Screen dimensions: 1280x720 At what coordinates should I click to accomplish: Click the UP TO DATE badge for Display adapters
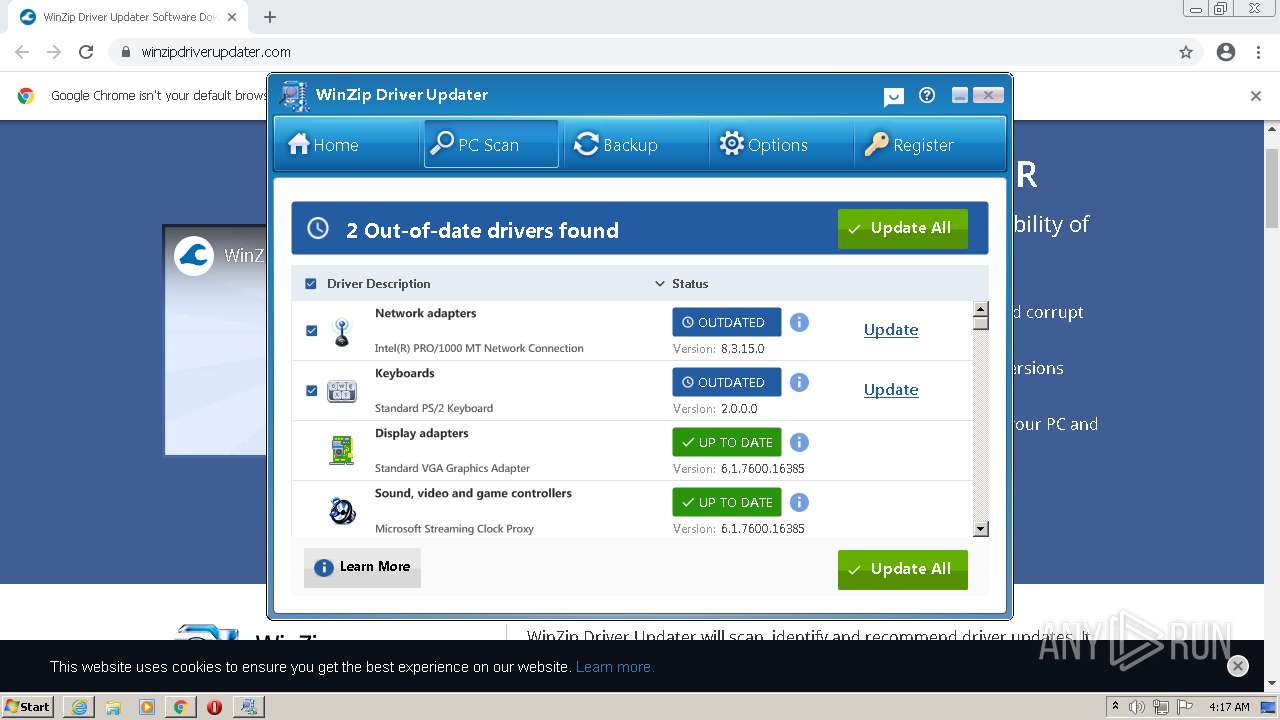[727, 442]
